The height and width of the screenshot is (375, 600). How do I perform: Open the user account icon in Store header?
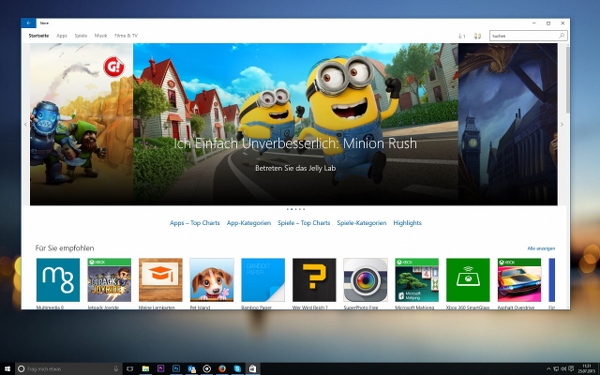(x=477, y=36)
